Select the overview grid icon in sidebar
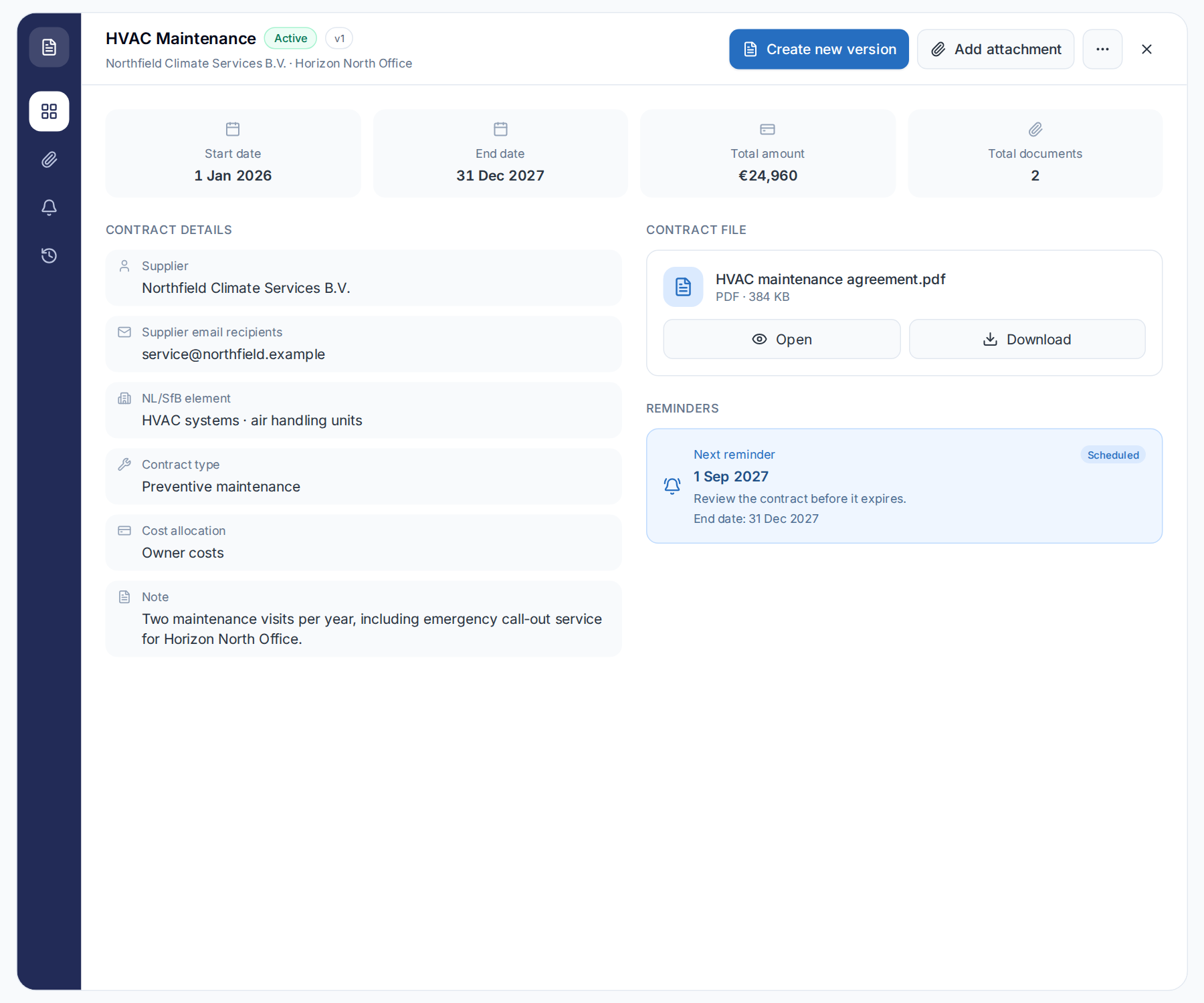Viewport: 1204px width, 1003px height. 49,111
